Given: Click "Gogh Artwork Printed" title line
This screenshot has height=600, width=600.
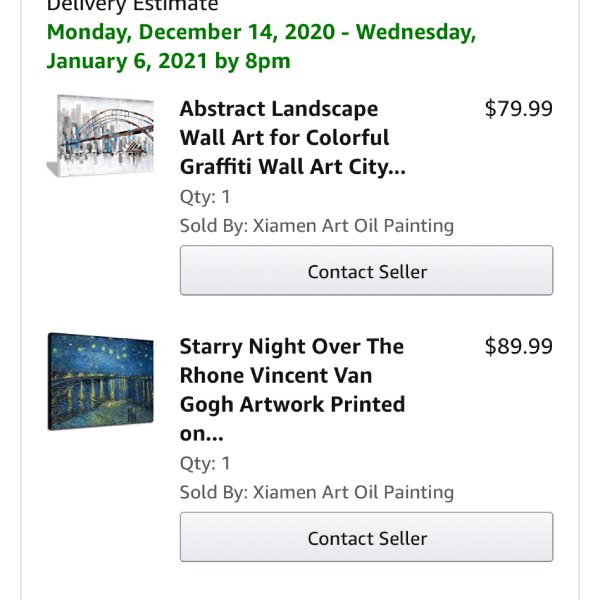Looking at the screenshot, I should [x=292, y=405].
